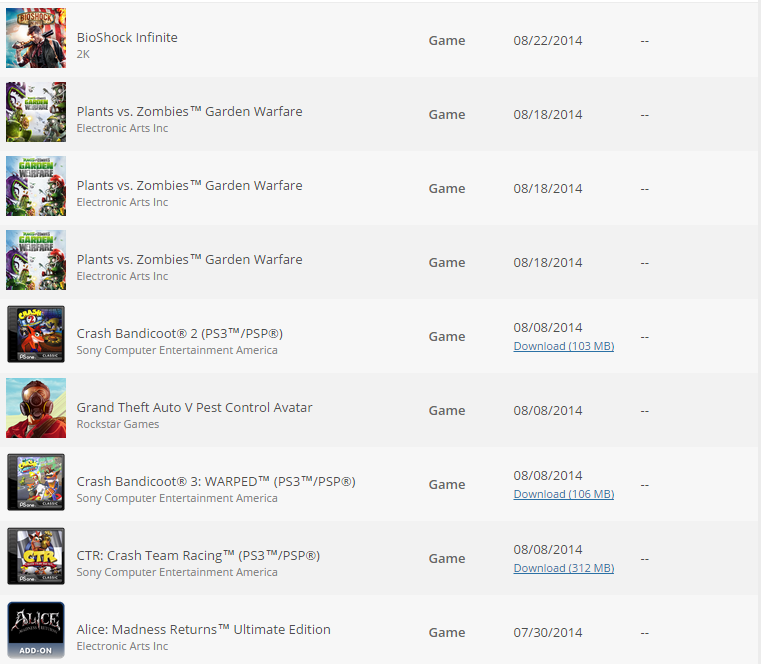Download Crash Bandicoot 2 (103 MB)

point(563,346)
